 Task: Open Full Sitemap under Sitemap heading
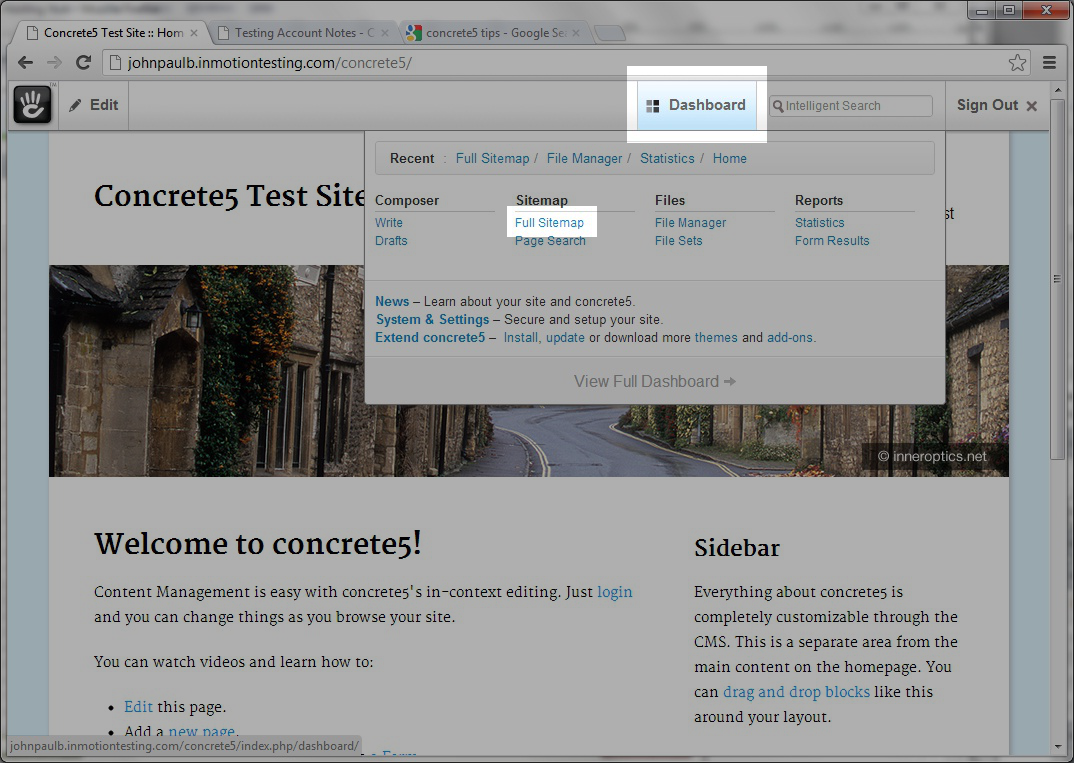click(x=549, y=223)
